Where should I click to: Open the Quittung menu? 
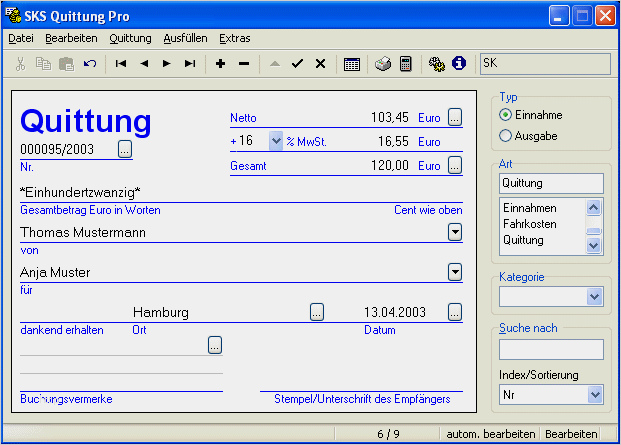[x=130, y=38]
